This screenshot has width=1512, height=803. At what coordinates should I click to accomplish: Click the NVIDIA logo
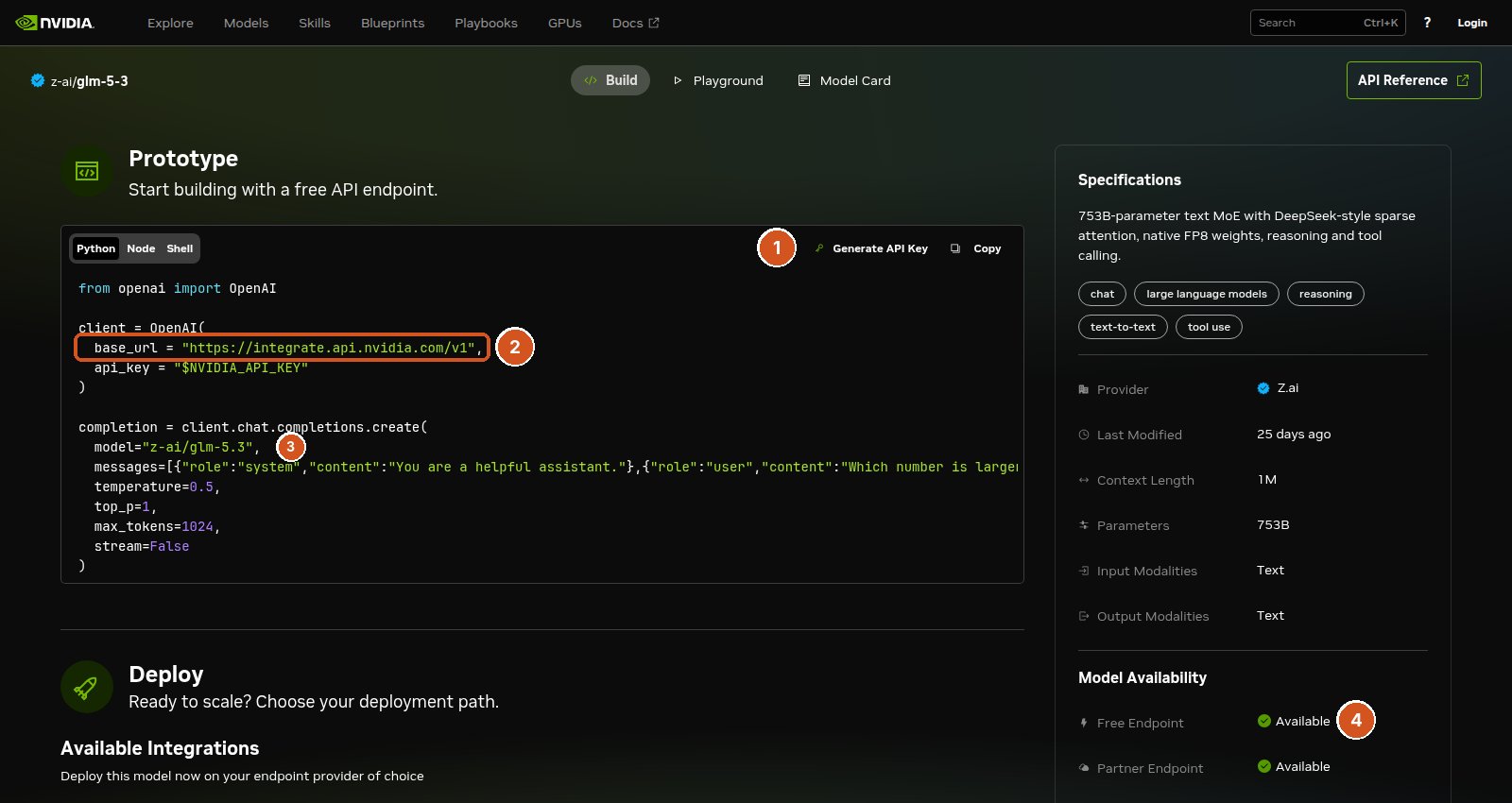pos(55,23)
